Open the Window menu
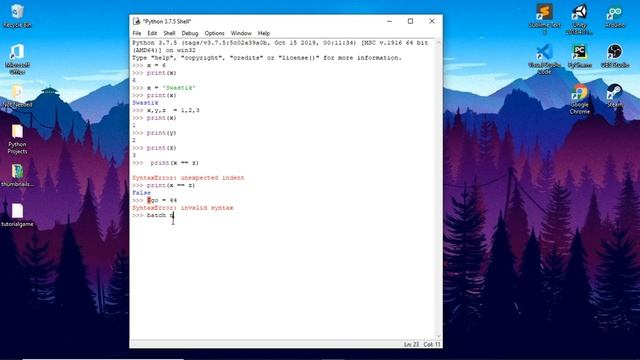This screenshot has width=640, height=360. pos(241,33)
